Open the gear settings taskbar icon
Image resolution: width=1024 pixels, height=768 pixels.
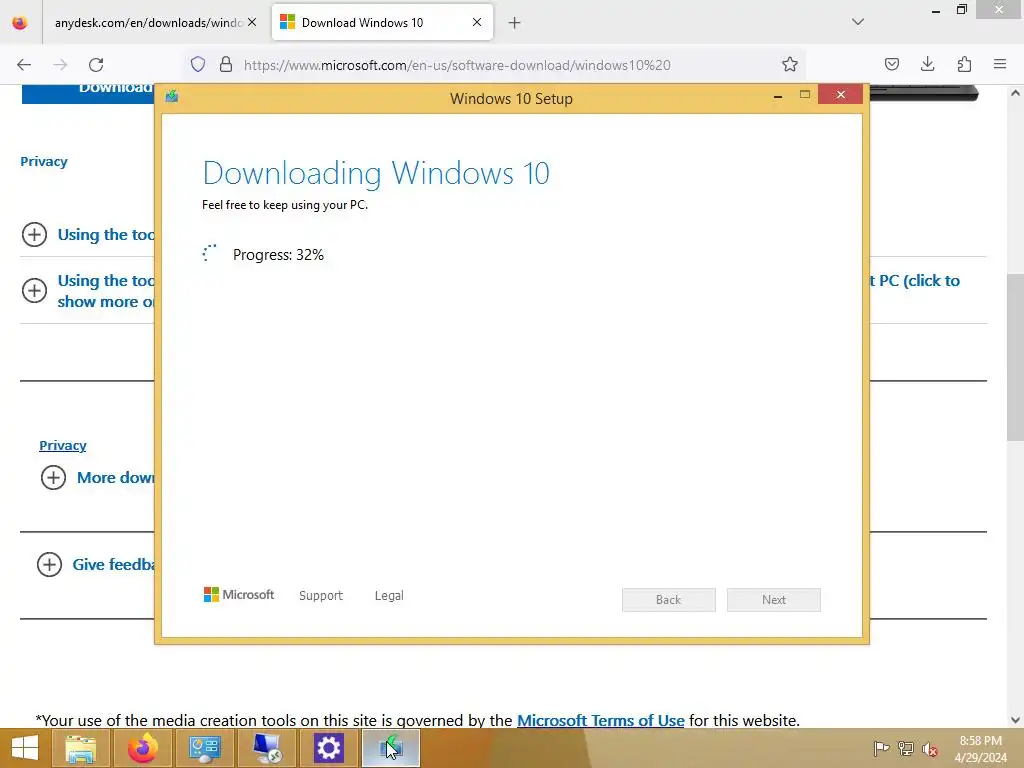click(328, 748)
